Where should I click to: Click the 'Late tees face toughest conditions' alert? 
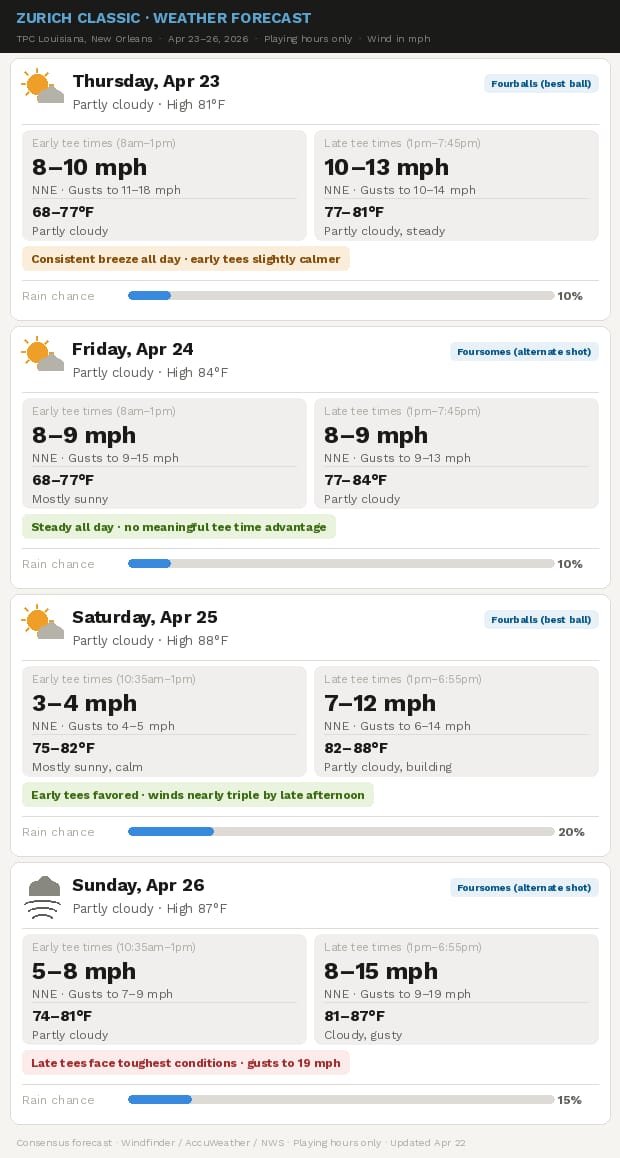pyautogui.click(x=186, y=1063)
